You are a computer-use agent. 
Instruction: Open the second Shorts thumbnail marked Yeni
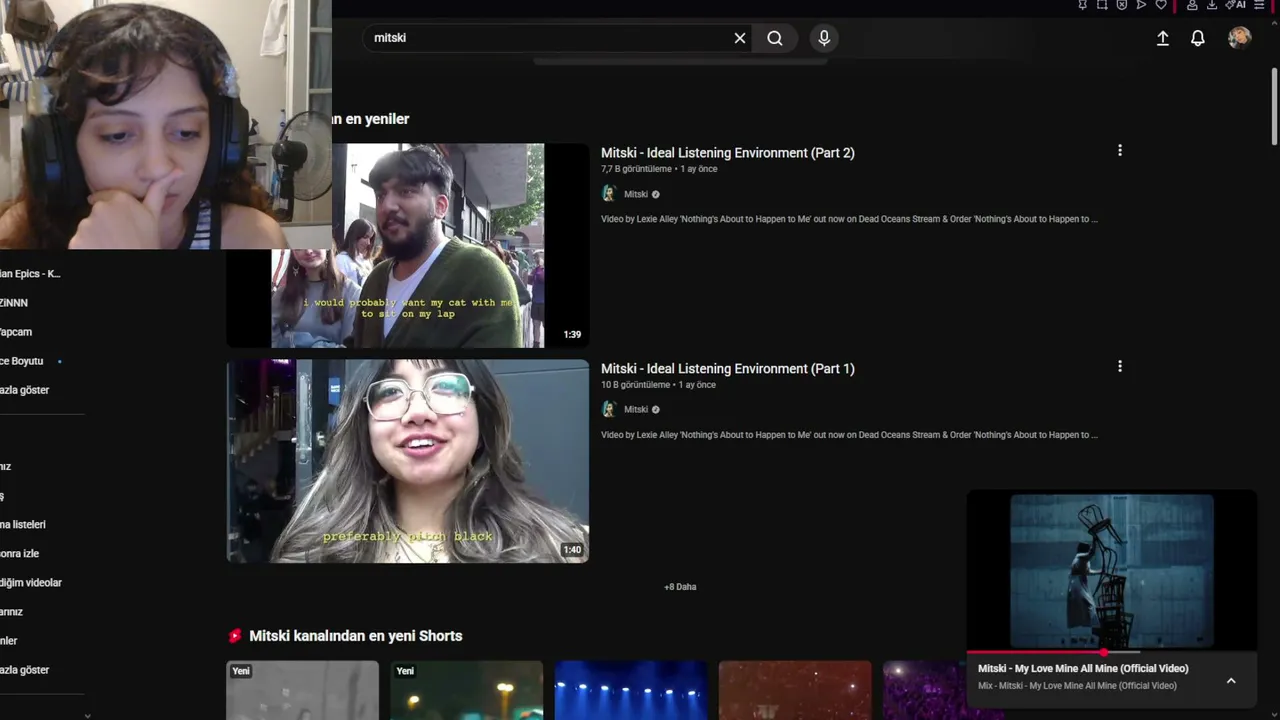467,690
